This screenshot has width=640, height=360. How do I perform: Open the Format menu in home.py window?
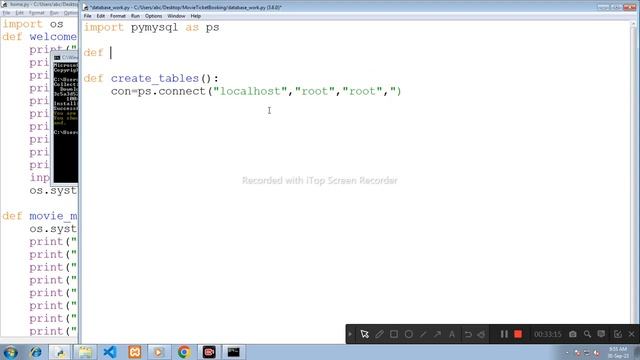(37, 13)
